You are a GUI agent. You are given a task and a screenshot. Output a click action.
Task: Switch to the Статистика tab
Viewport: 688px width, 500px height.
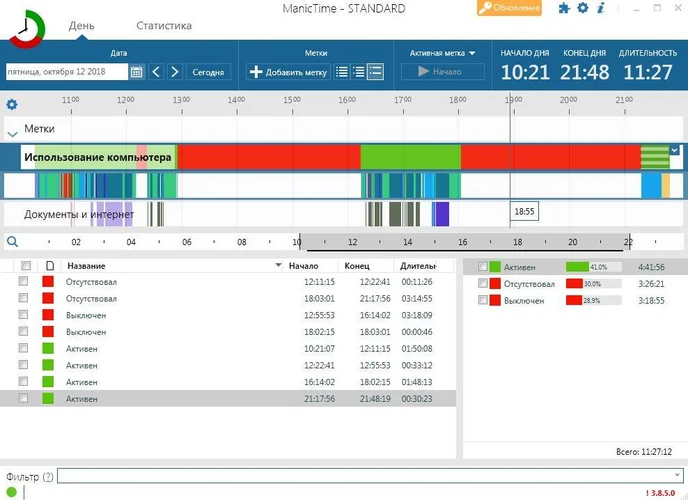(x=164, y=25)
